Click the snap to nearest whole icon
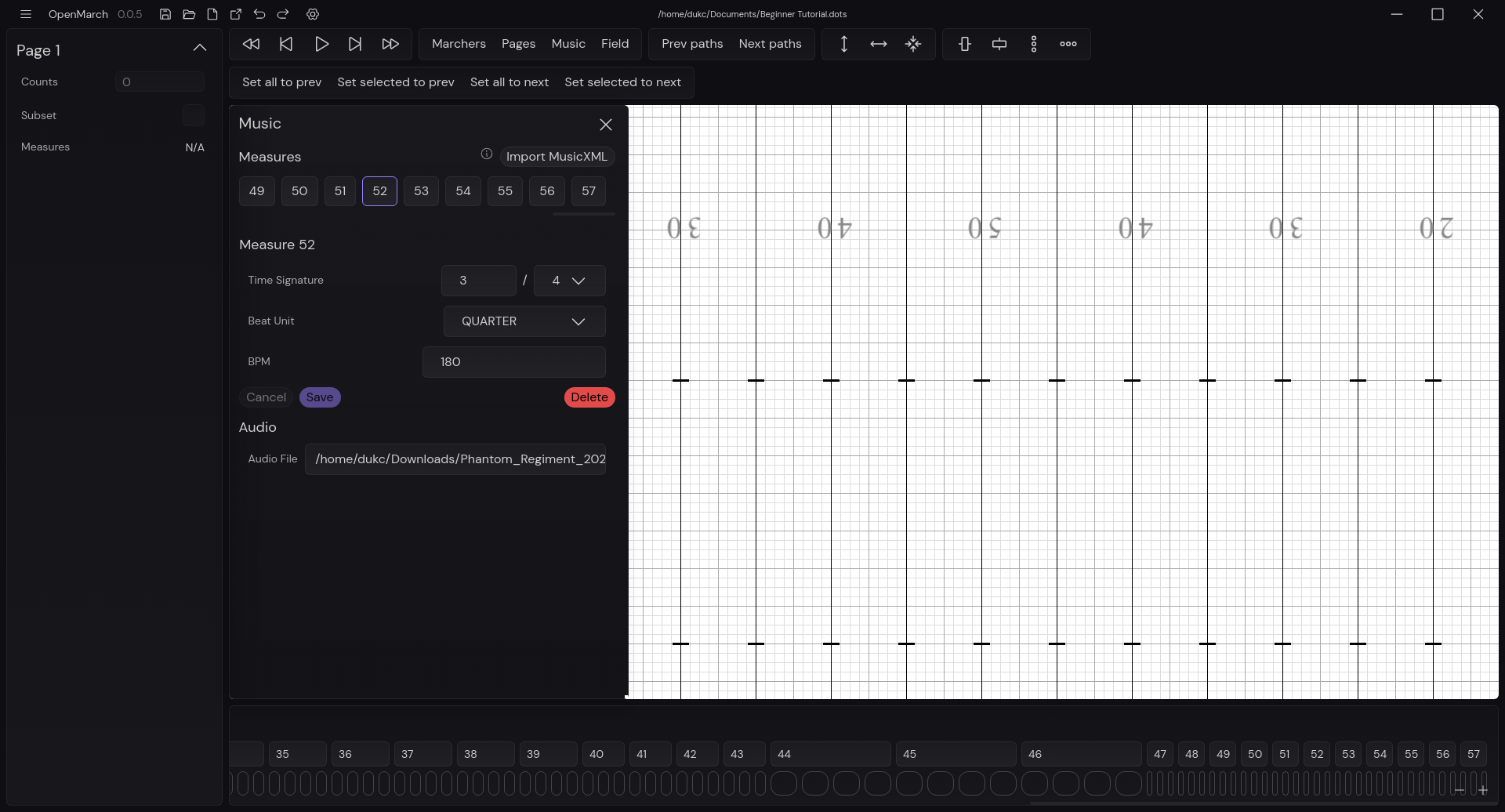1505x812 pixels. (913, 44)
